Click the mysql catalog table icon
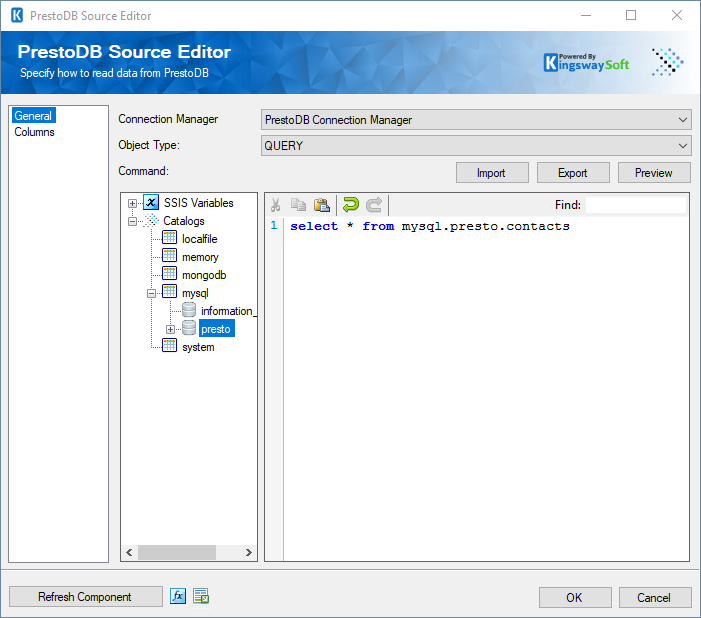 click(169, 292)
